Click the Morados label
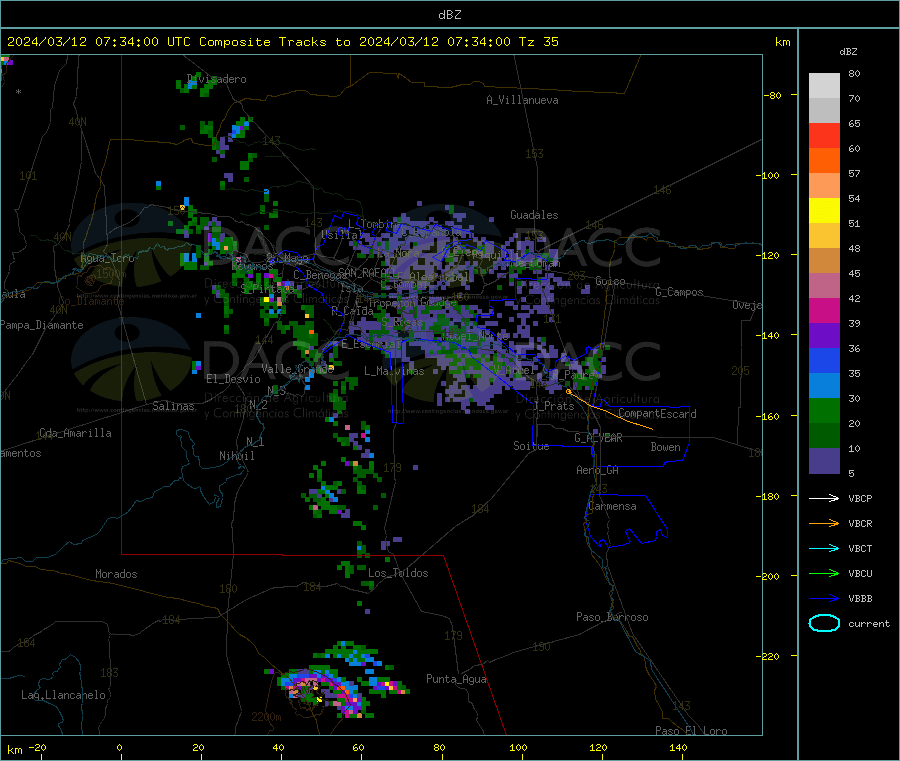 click(116, 574)
